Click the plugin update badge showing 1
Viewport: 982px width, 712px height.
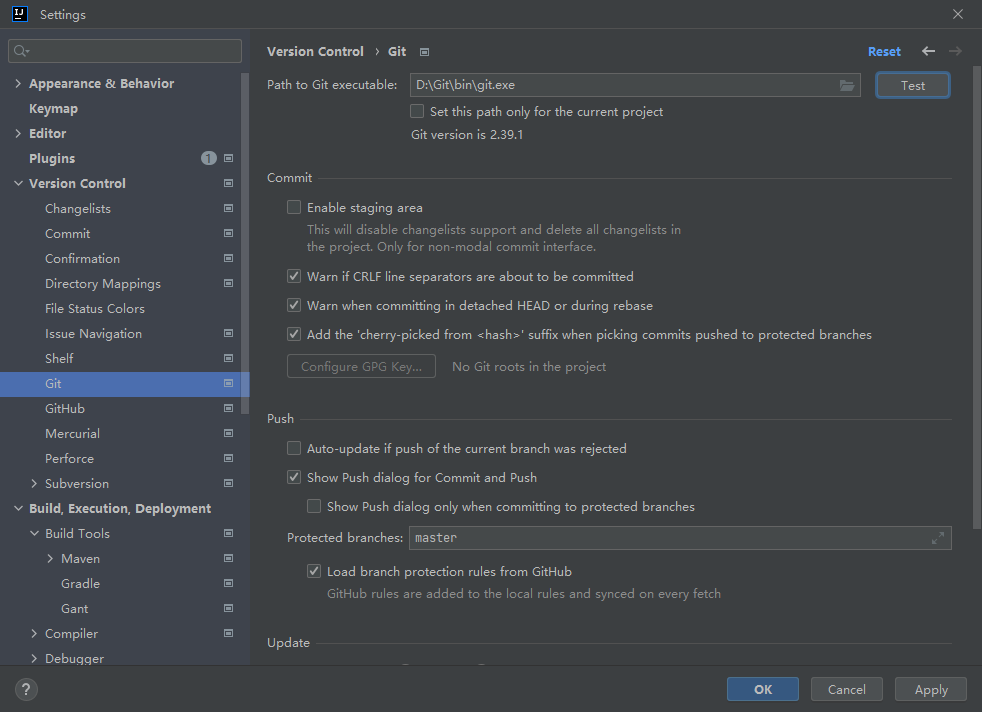tap(209, 158)
